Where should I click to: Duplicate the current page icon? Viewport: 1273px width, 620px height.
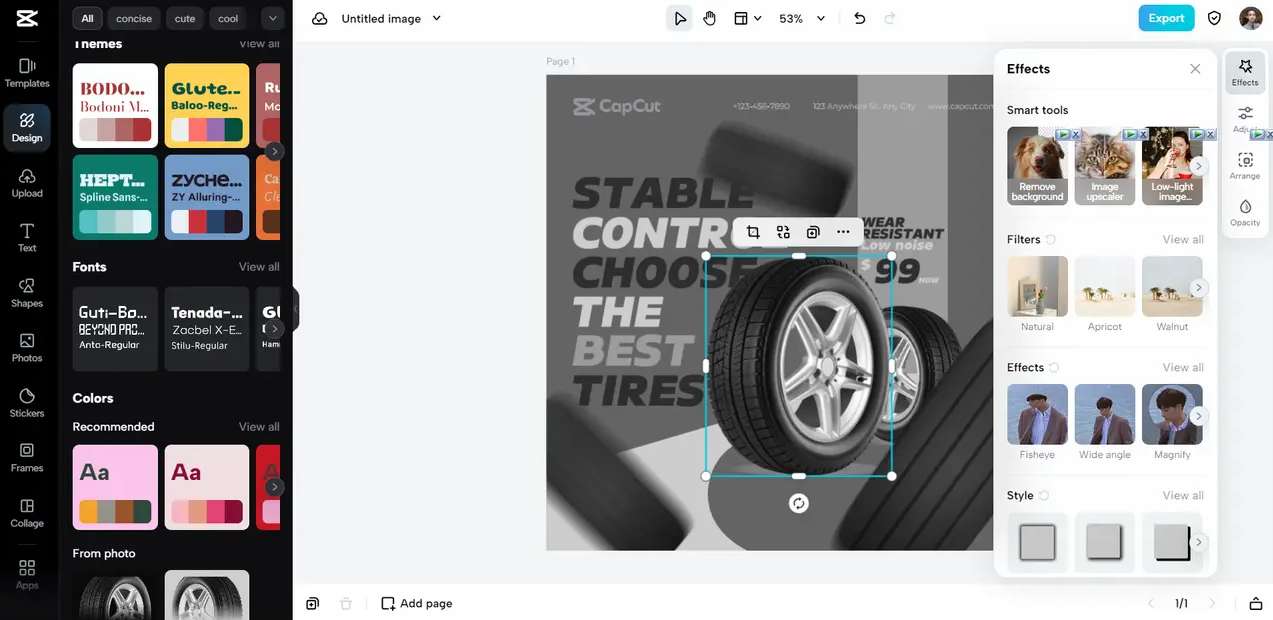coord(313,603)
